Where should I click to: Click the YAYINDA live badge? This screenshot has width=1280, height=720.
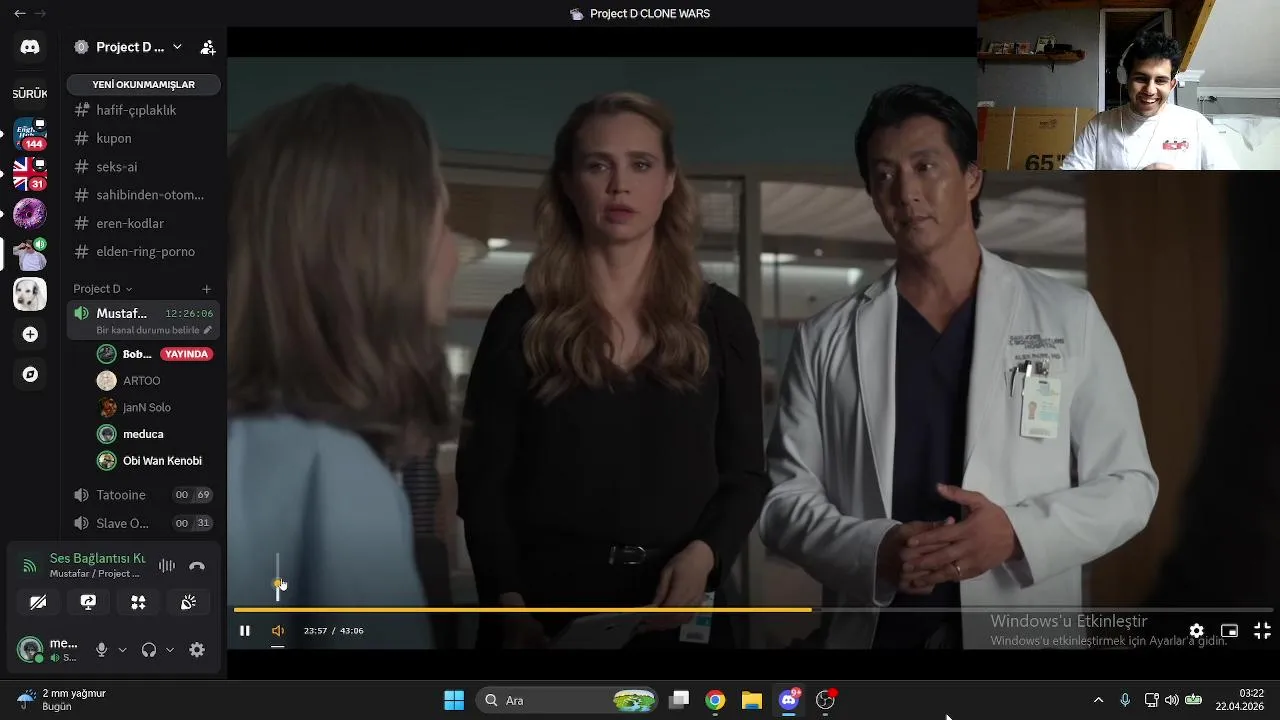(x=187, y=354)
